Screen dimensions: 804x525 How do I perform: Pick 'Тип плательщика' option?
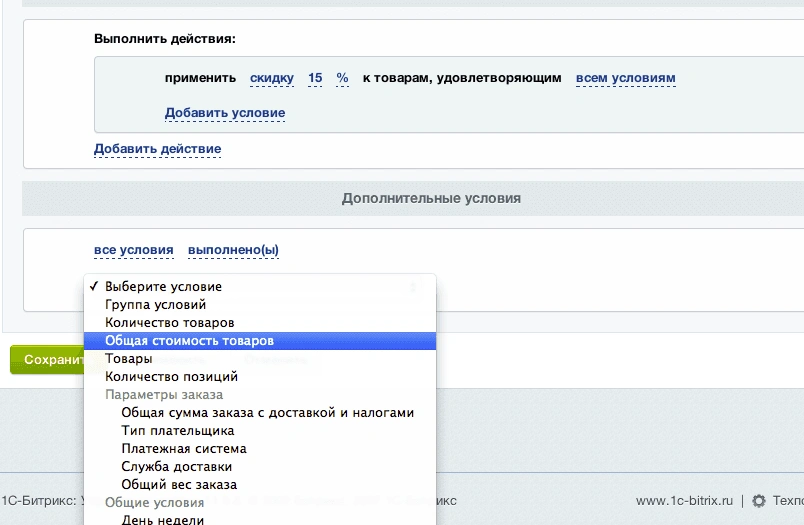point(260,431)
